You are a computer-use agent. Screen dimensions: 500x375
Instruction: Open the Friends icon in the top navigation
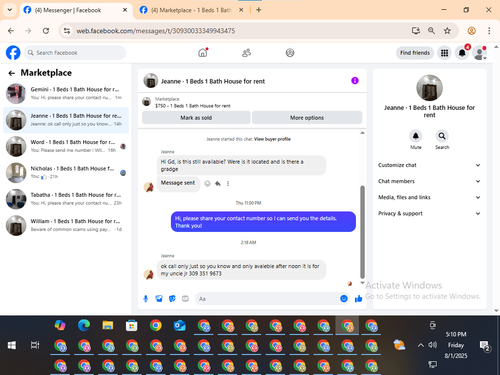(x=246, y=53)
